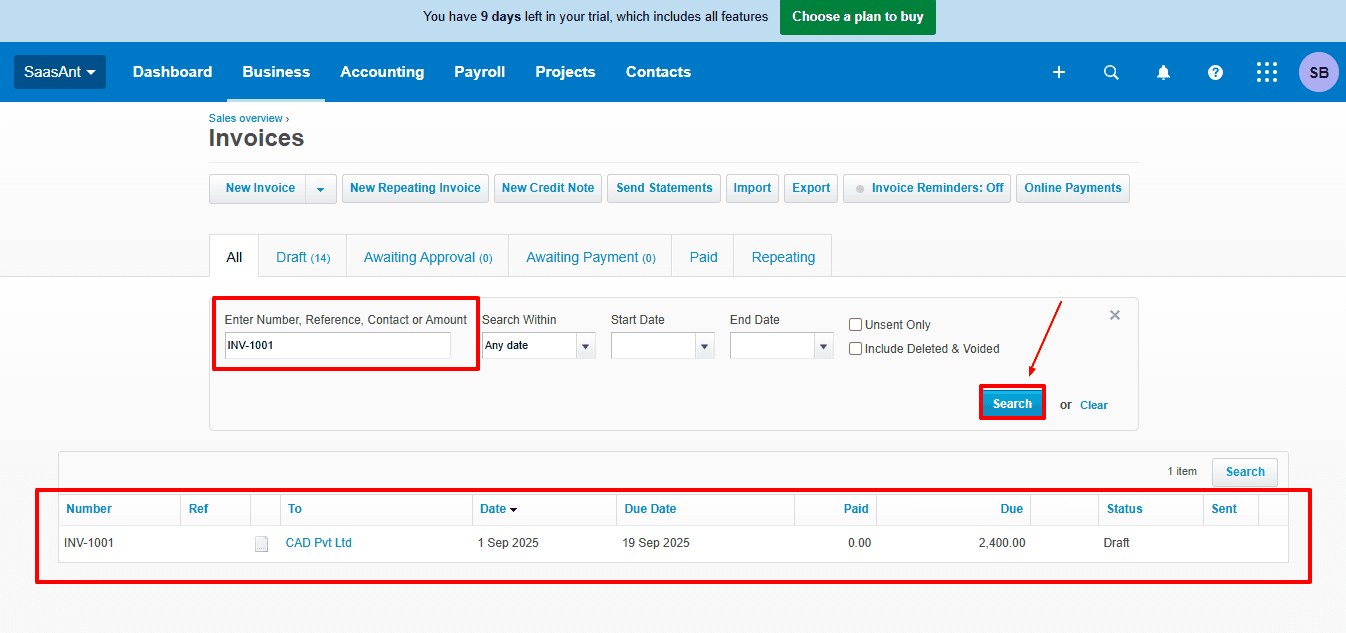The image size is (1346, 633).
Task: Click the document icon in INV-1001 row
Action: pyautogui.click(x=262, y=544)
